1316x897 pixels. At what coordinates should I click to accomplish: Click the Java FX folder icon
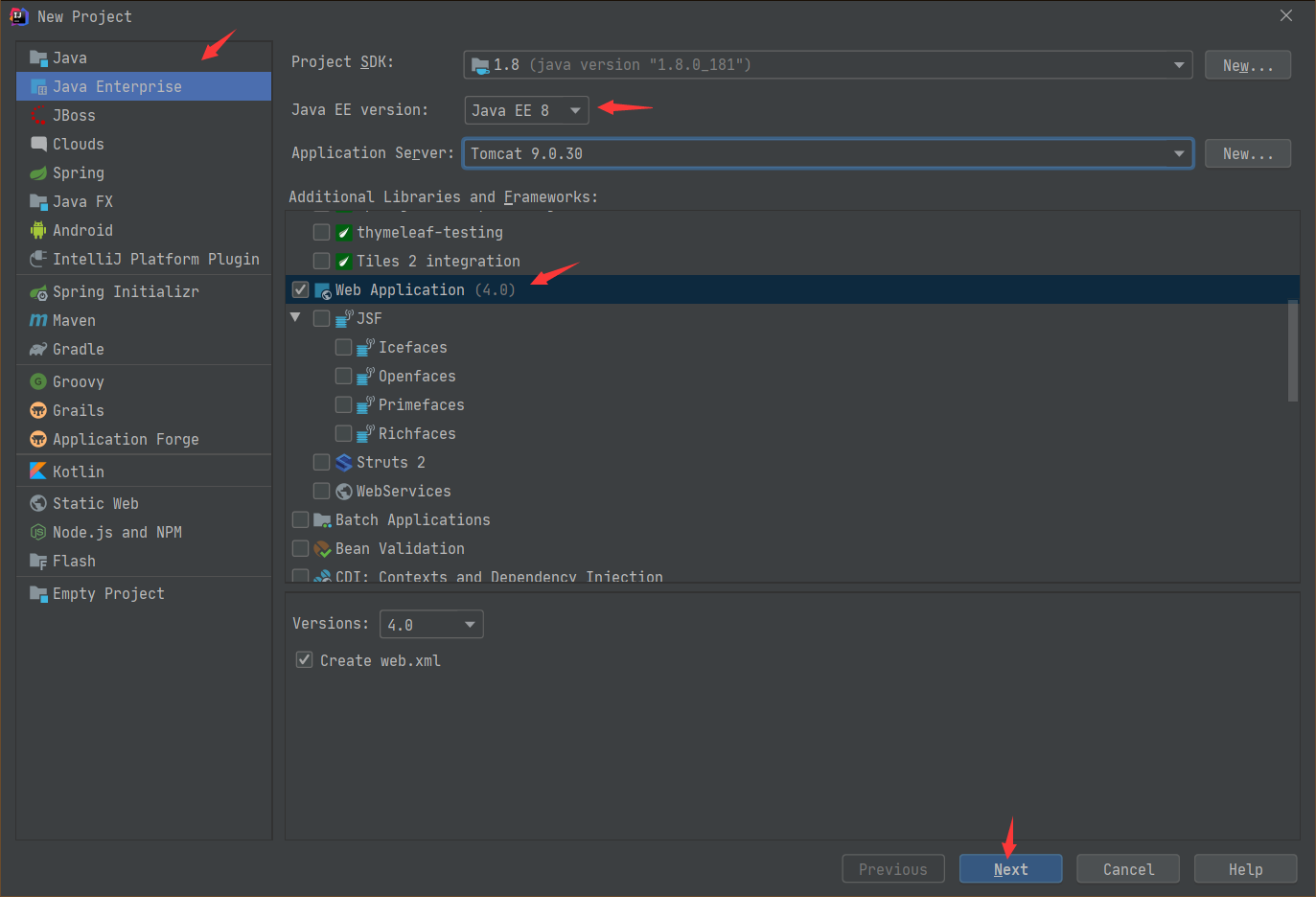click(38, 201)
